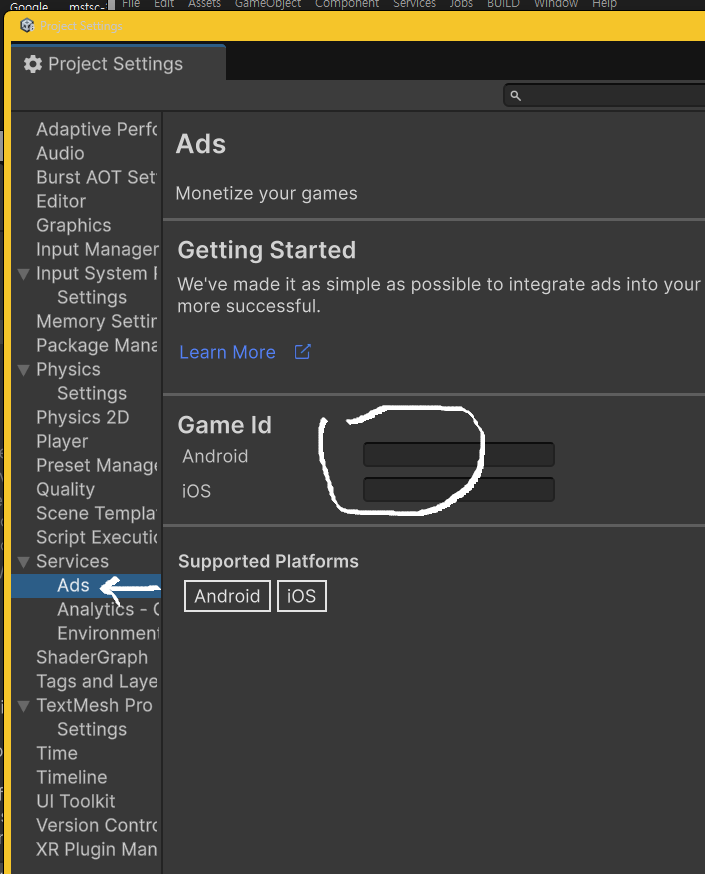The height and width of the screenshot is (874, 705).
Task: Click the Unity logo in title bar
Action: [27, 26]
